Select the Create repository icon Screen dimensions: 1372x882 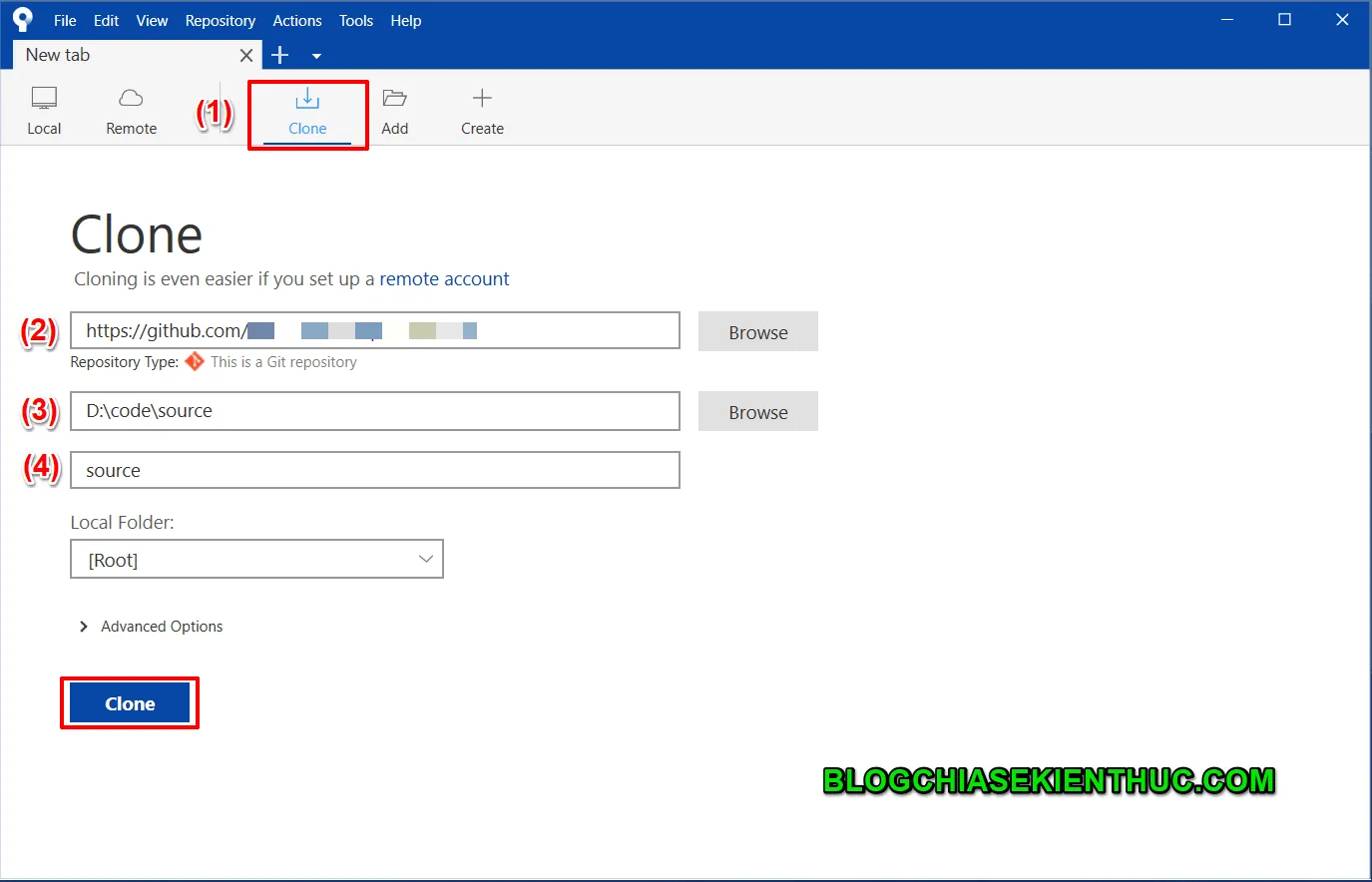[482, 108]
